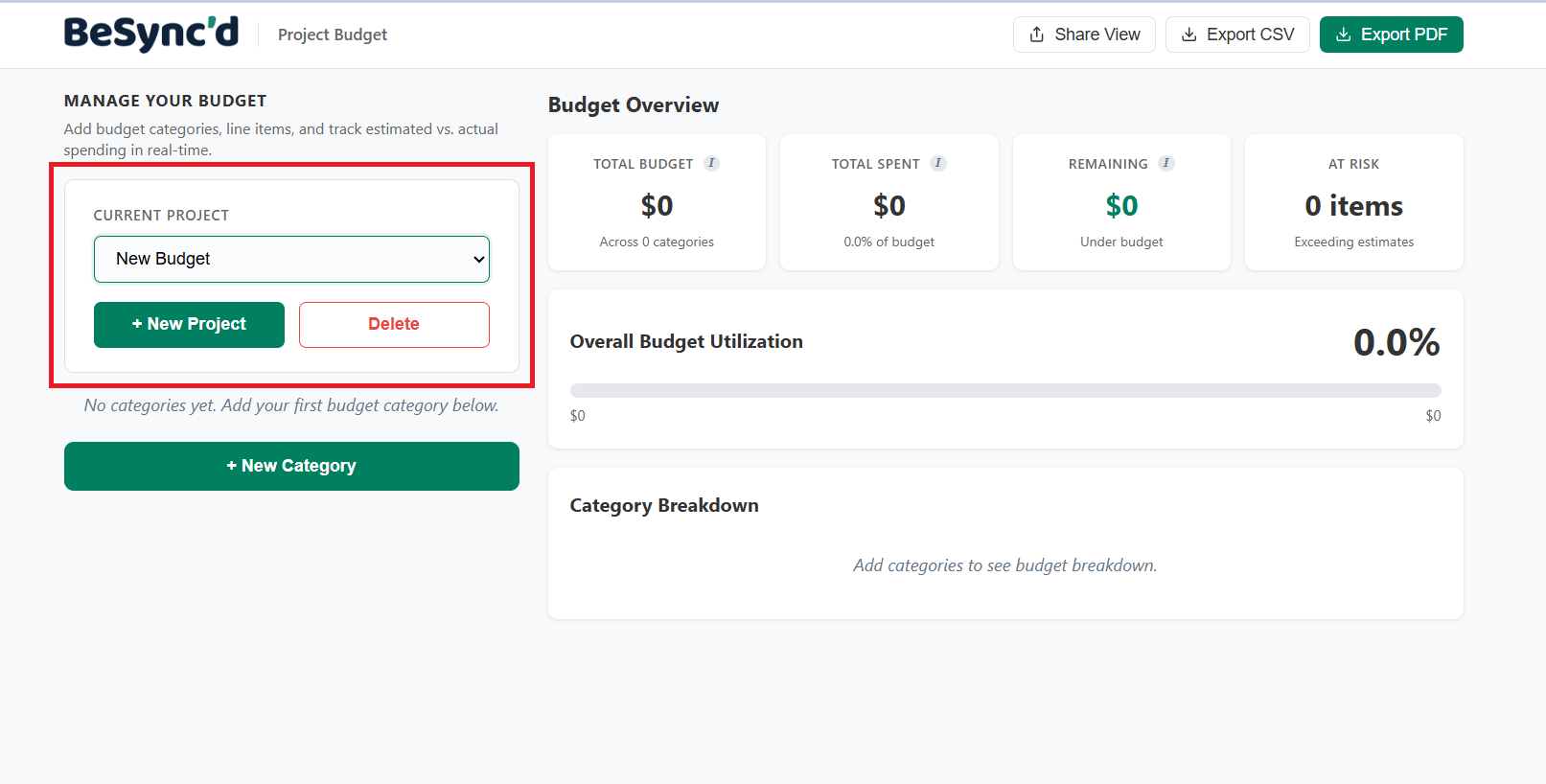Click the Total Budget card
Image resolution: width=1546 pixels, height=784 pixels.
[657, 202]
